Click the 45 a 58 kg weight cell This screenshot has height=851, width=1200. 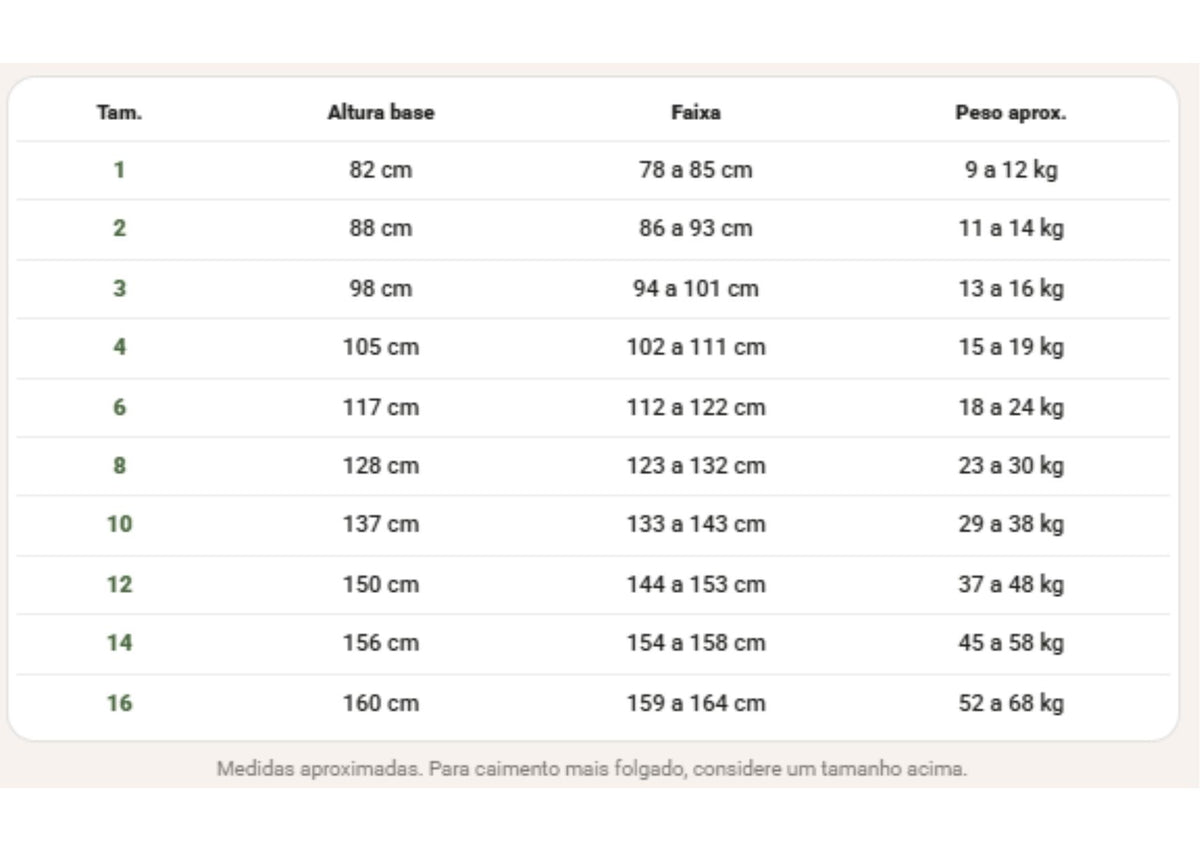pos(1011,643)
